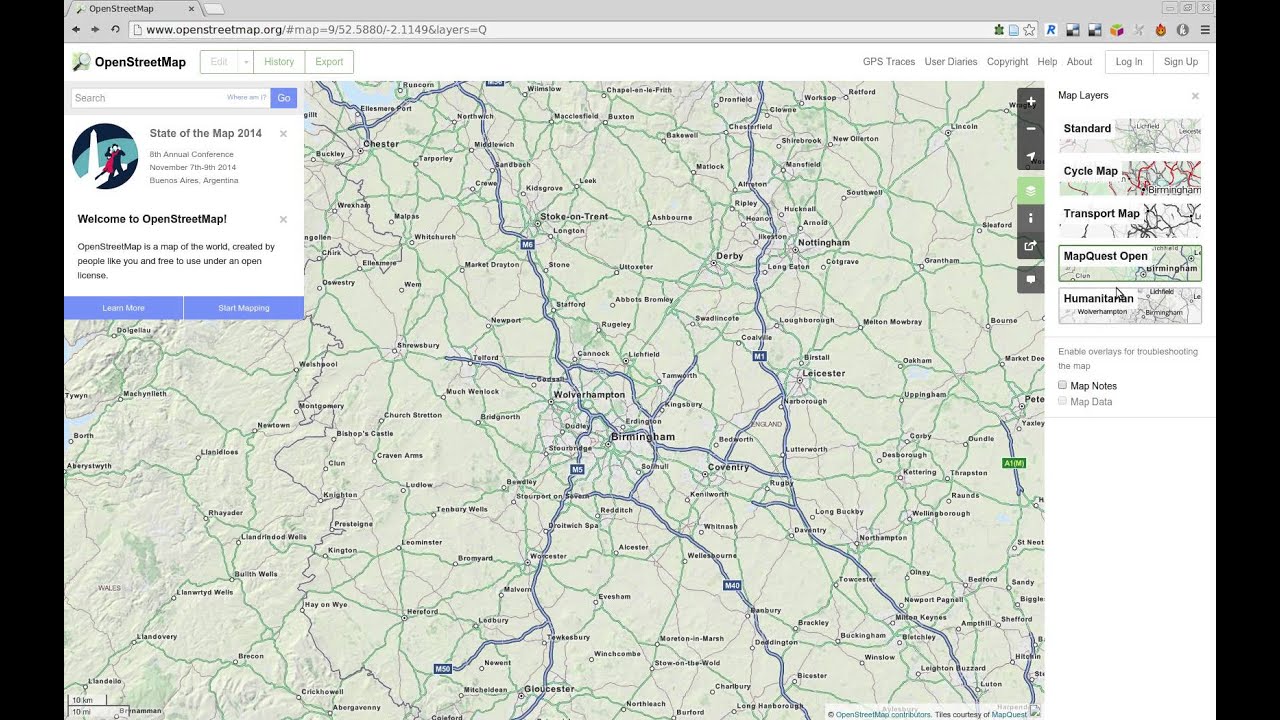This screenshot has width=1280, height=720.
Task: Open the Edit dropdown arrow
Action: tap(246, 62)
